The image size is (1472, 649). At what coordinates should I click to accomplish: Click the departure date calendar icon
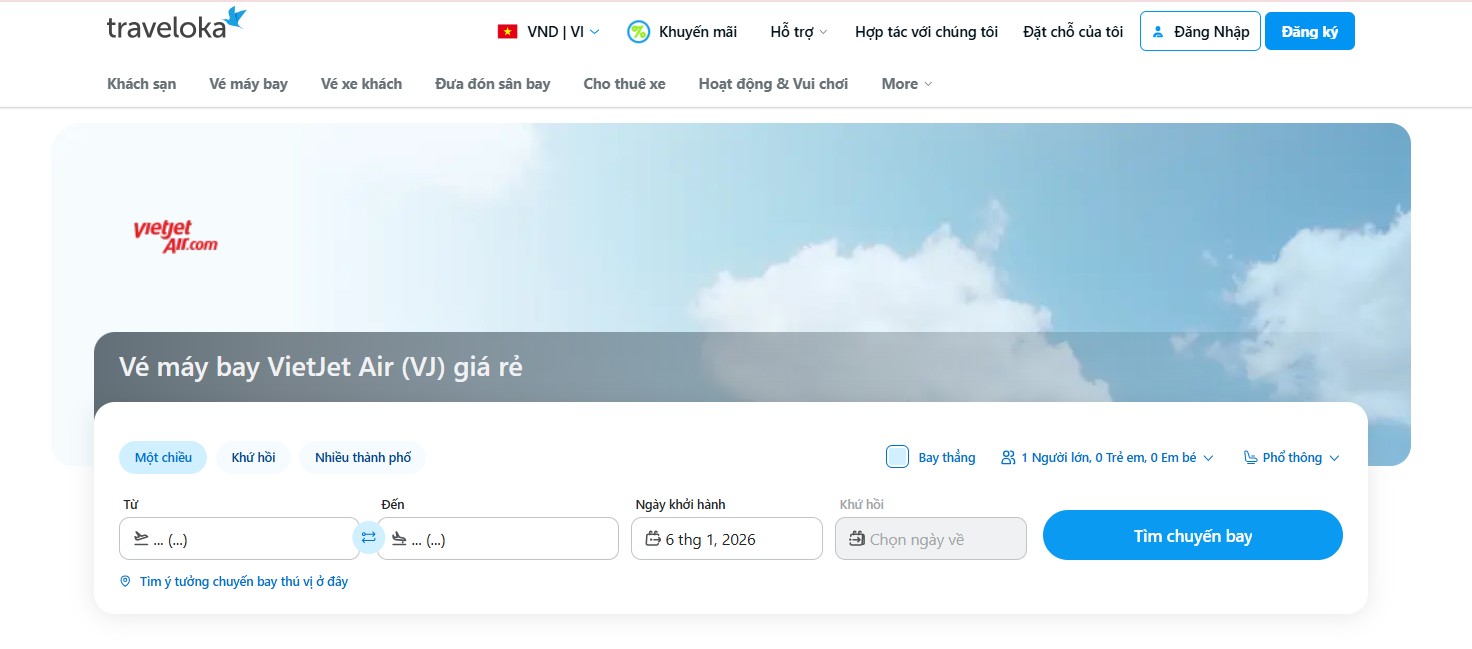click(653, 539)
